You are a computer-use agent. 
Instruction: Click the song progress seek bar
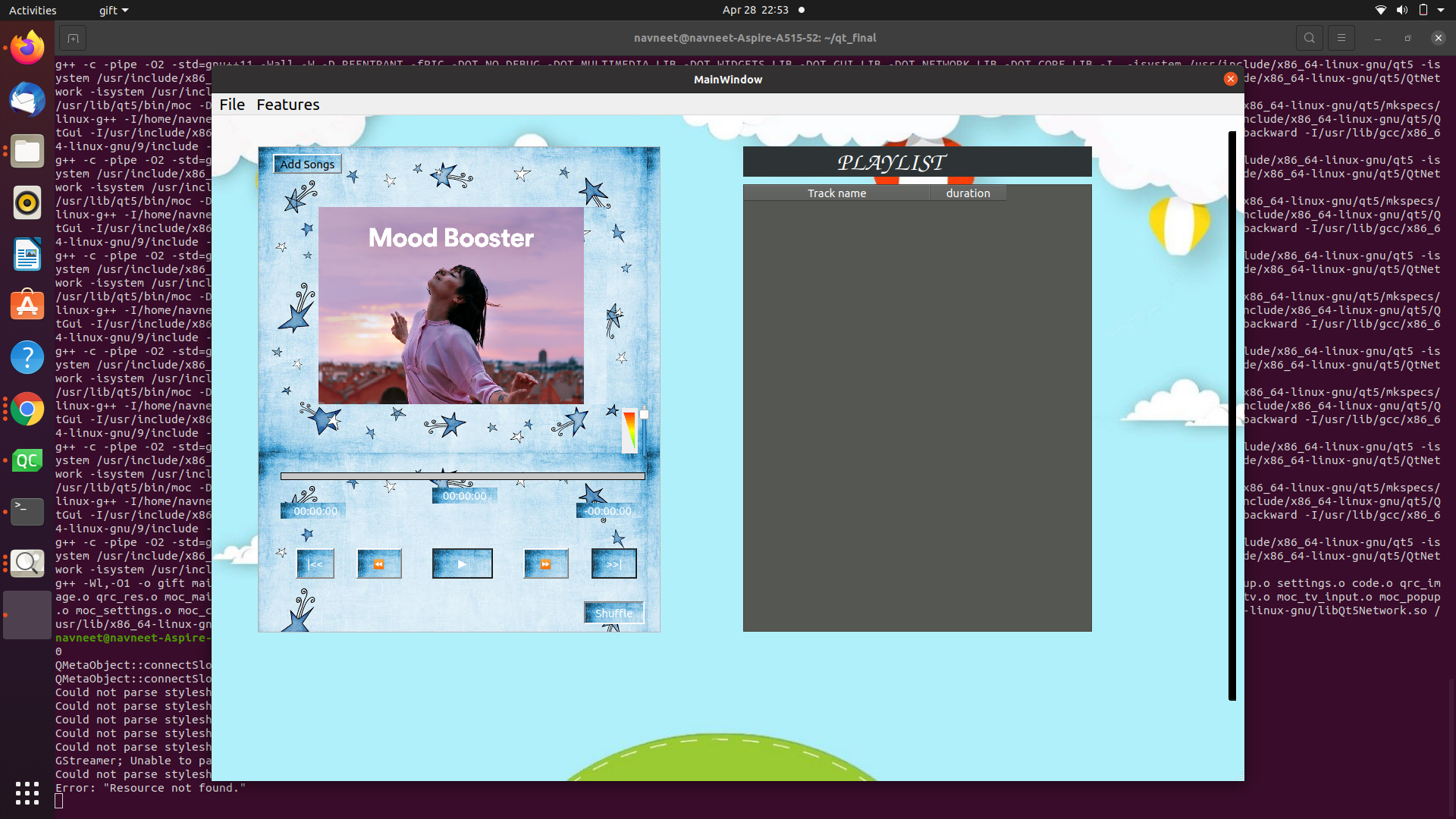coord(463,476)
